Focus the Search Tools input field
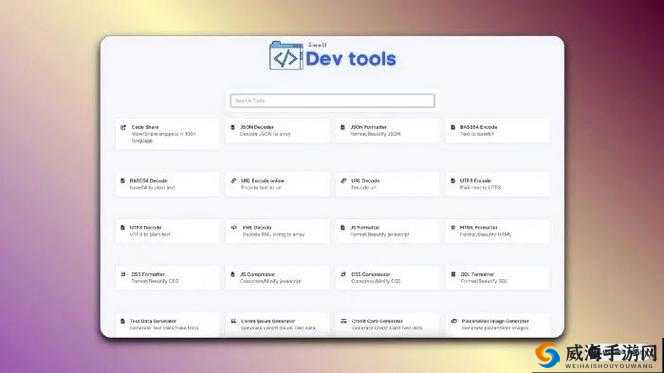Image resolution: width=664 pixels, height=373 pixels. pos(332,101)
